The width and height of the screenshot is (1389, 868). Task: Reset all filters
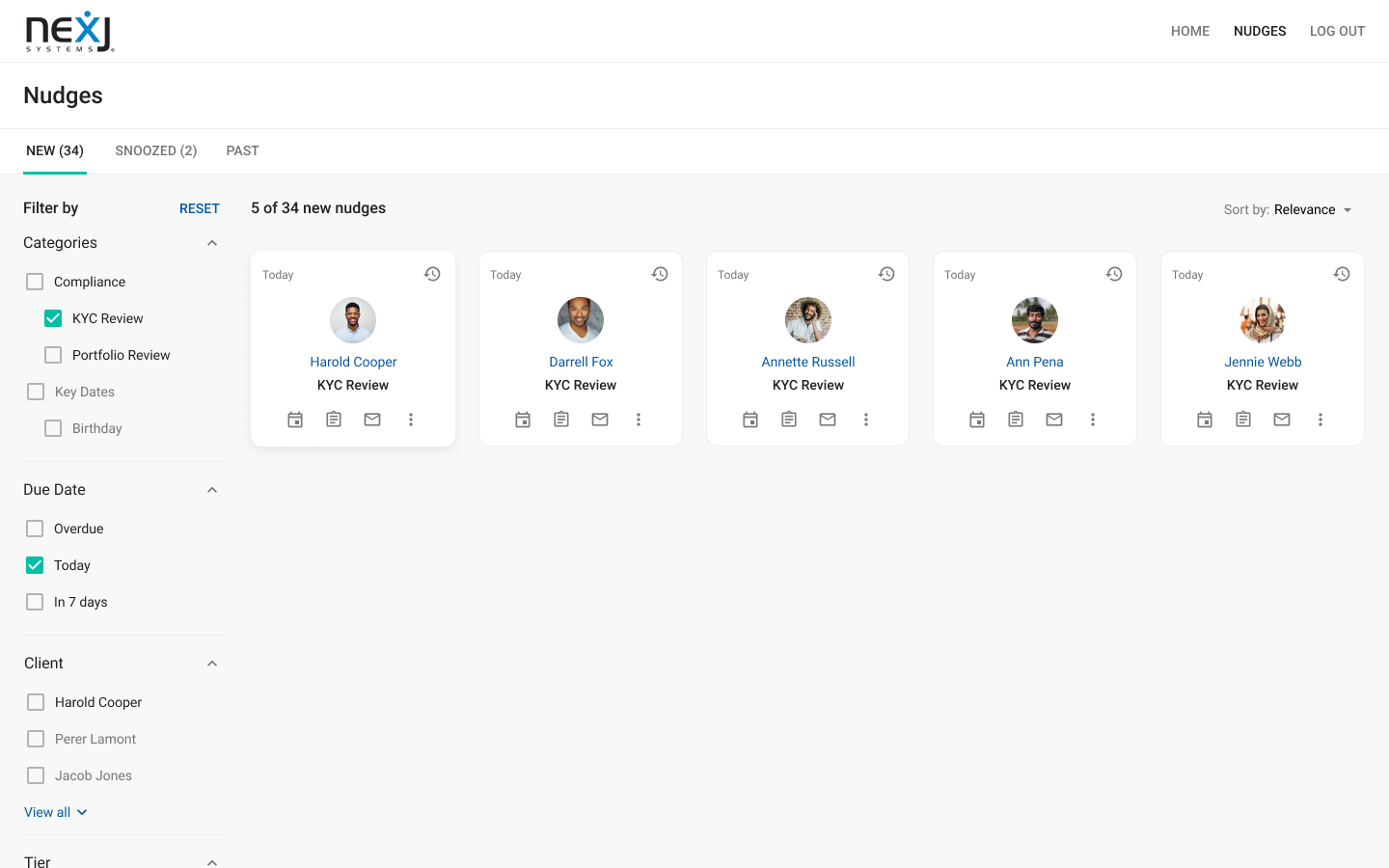click(200, 208)
